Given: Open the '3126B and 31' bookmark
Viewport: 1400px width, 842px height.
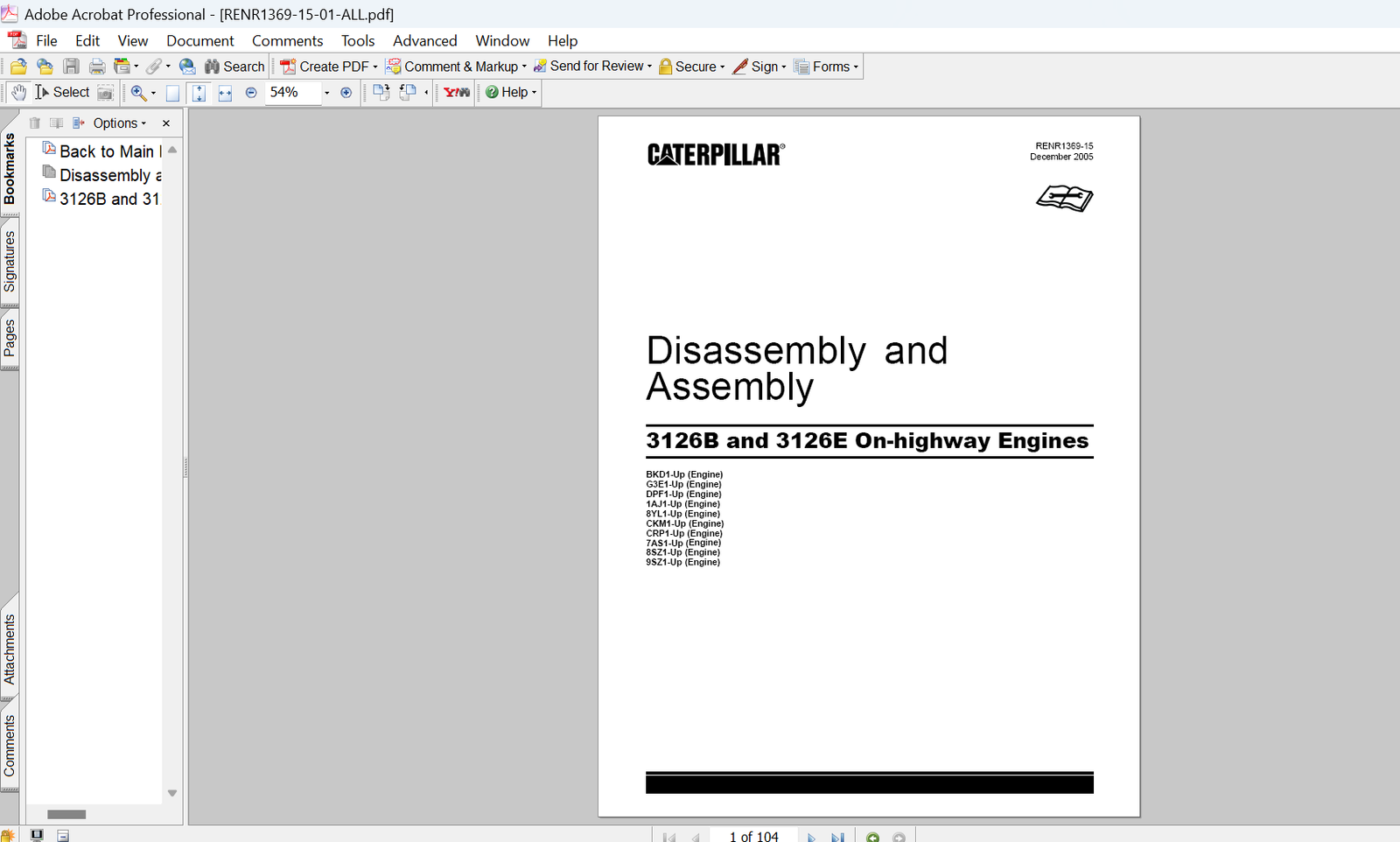Looking at the screenshot, I should point(101,199).
